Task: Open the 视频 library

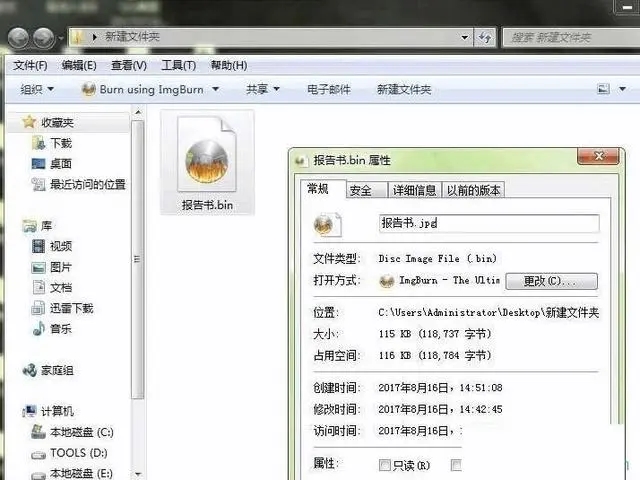Action: [52, 246]
